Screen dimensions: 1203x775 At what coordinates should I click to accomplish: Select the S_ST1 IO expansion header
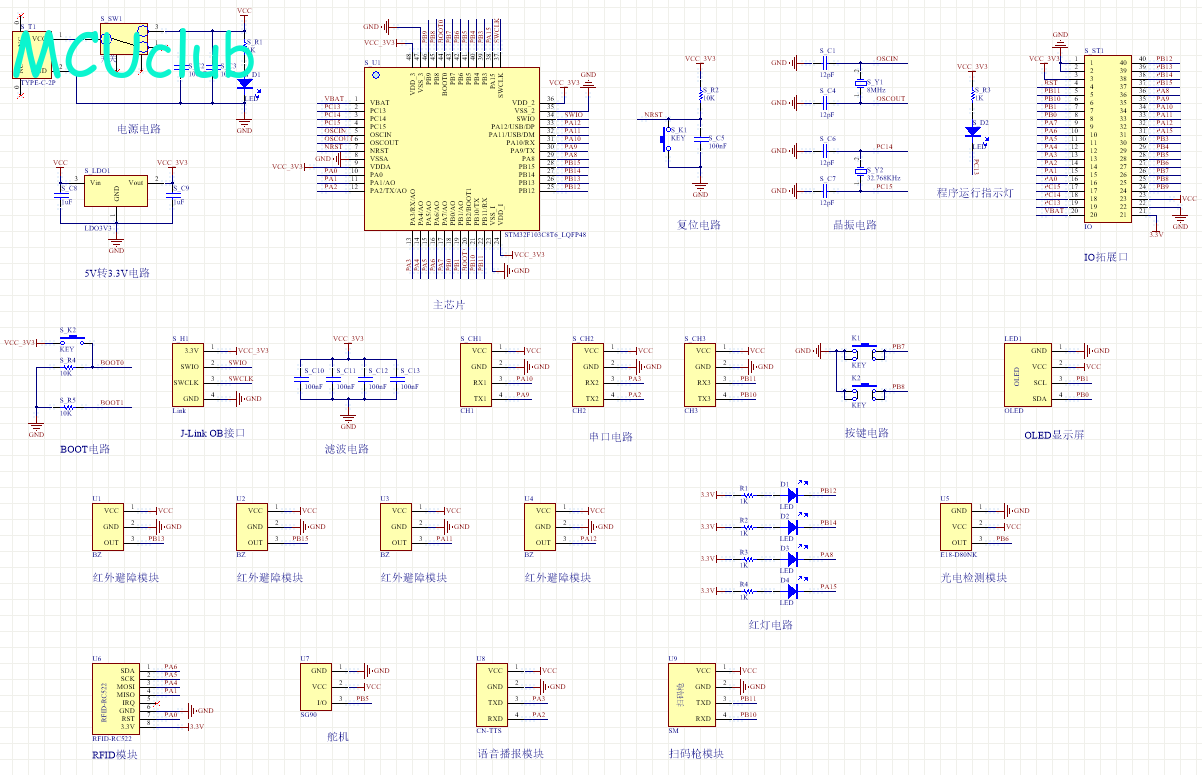[x=1107, y=138]
